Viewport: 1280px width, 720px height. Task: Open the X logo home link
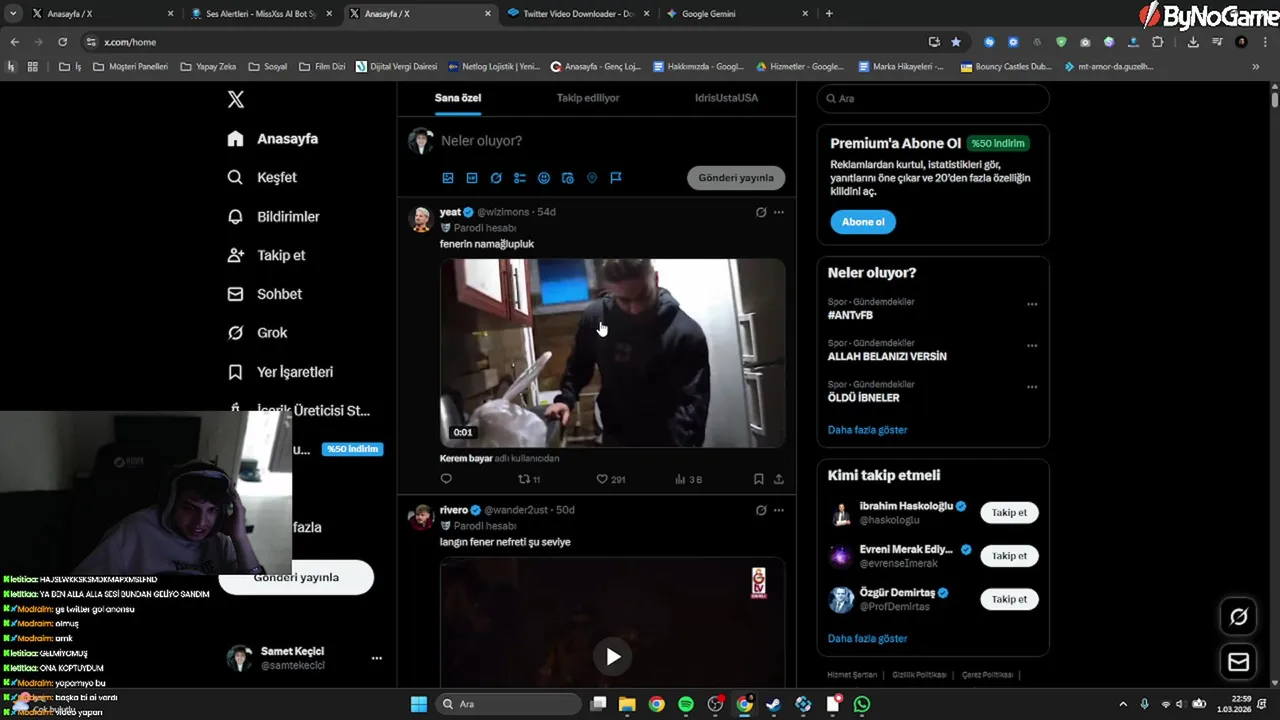click(x=235, y=99)
